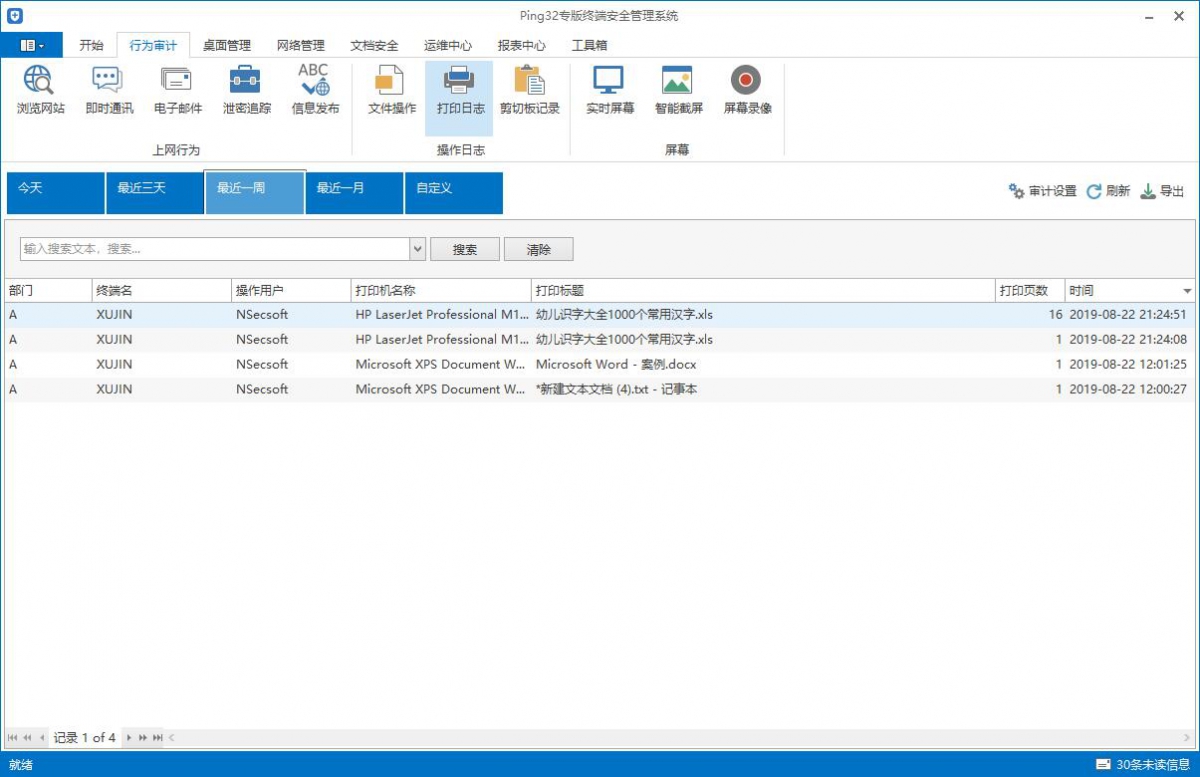Filter records by 最近一月
Screen dimensions: 1200x777
tap(354, 192)
